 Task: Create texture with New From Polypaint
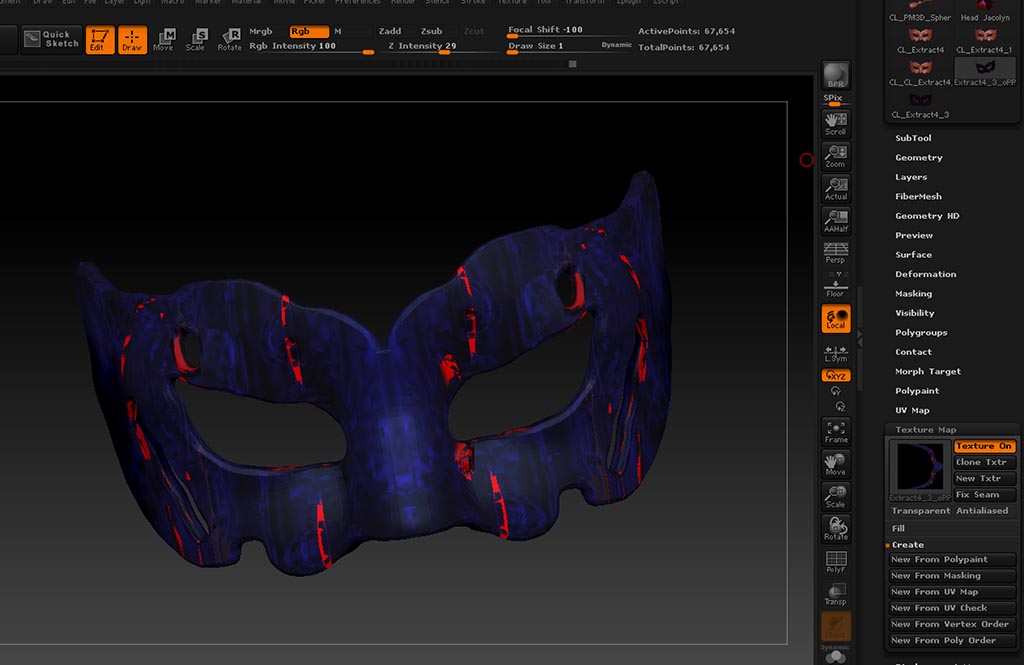pos(952,560)
